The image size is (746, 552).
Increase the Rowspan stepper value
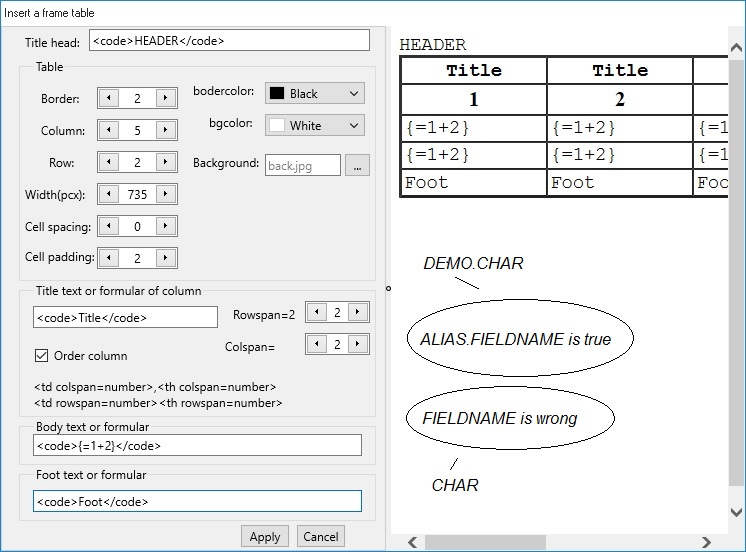[358, 313]
